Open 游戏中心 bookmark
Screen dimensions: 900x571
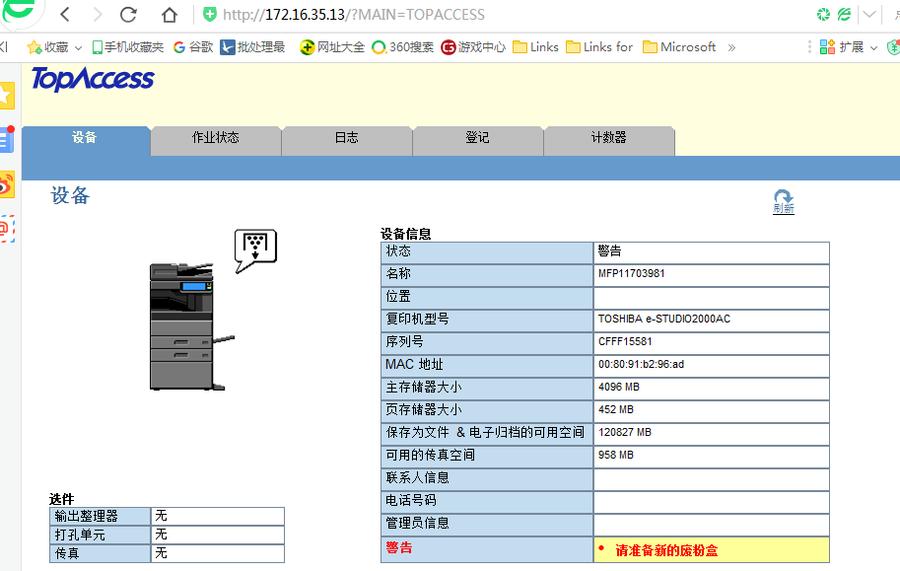[473, 47]
